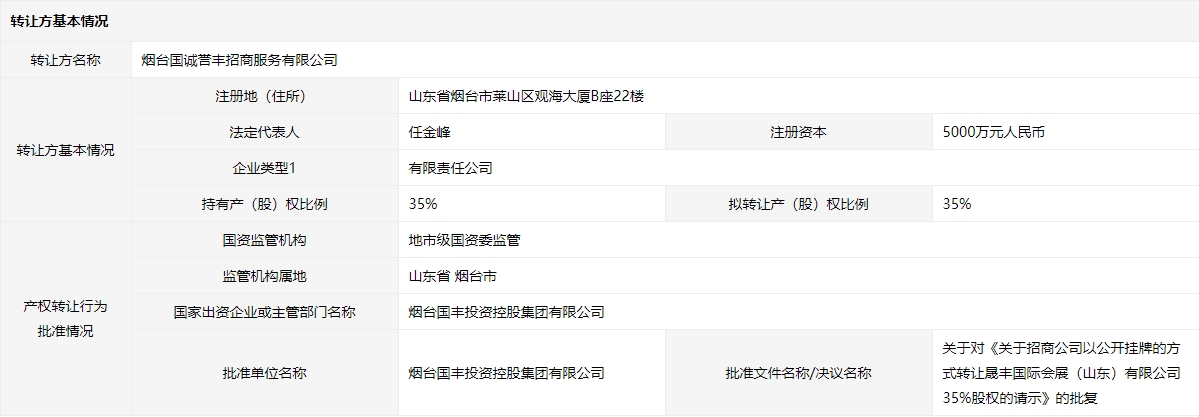Click the 持有产（股）权比例 label
This screenshot has height=417, width=1199.
click(x=264, y=204)
